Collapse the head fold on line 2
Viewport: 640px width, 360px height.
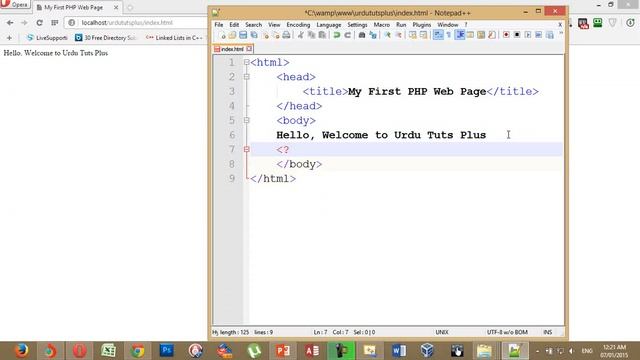pyautogui.click(x=247, y=77)
